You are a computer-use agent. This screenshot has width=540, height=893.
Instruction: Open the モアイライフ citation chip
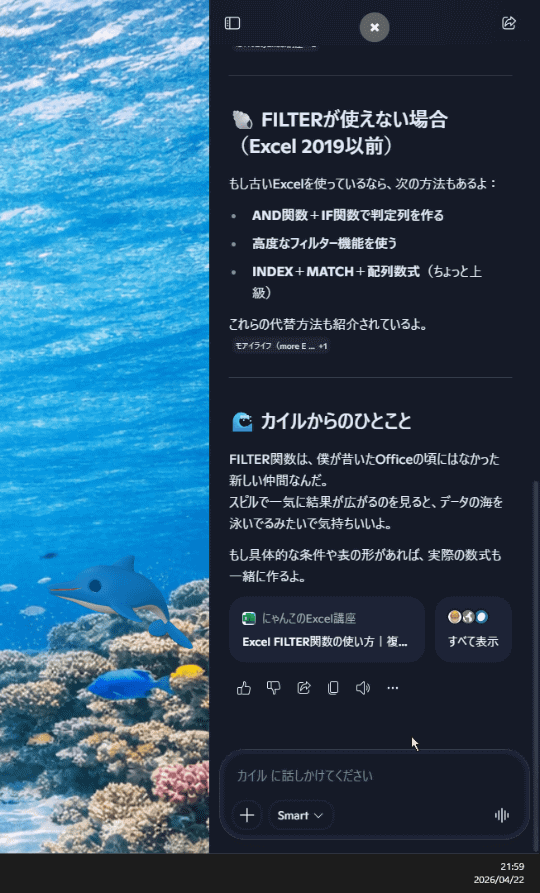pyautogui.click(x=281, y=346)
